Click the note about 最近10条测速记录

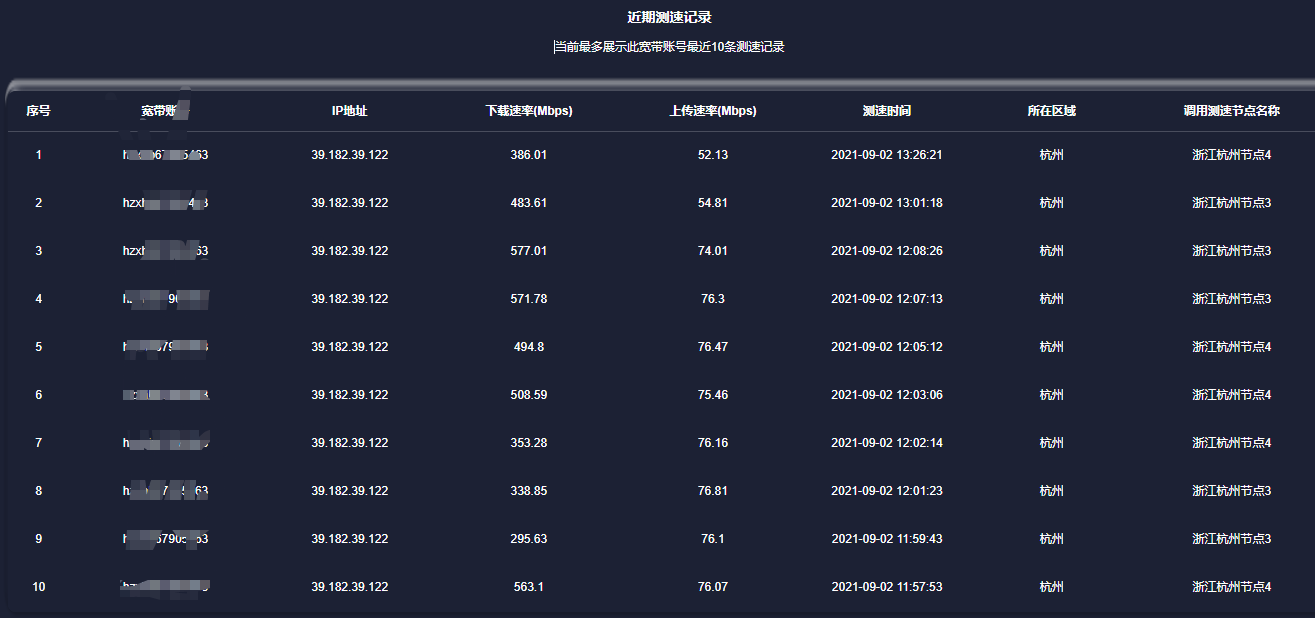[x=669, y=46]
